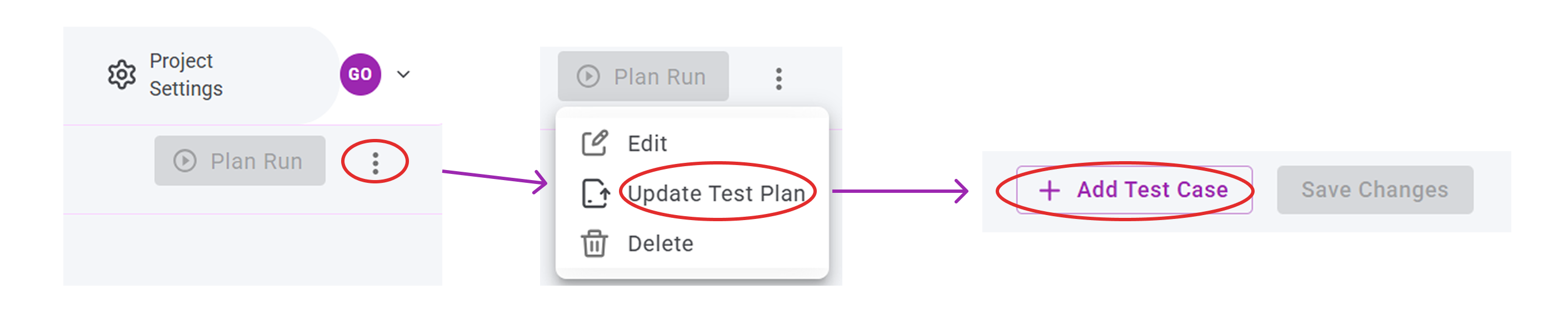Click three-dot menu above the open popup
The height and width of the screenshot is (329, 1568).
(778, 78)
